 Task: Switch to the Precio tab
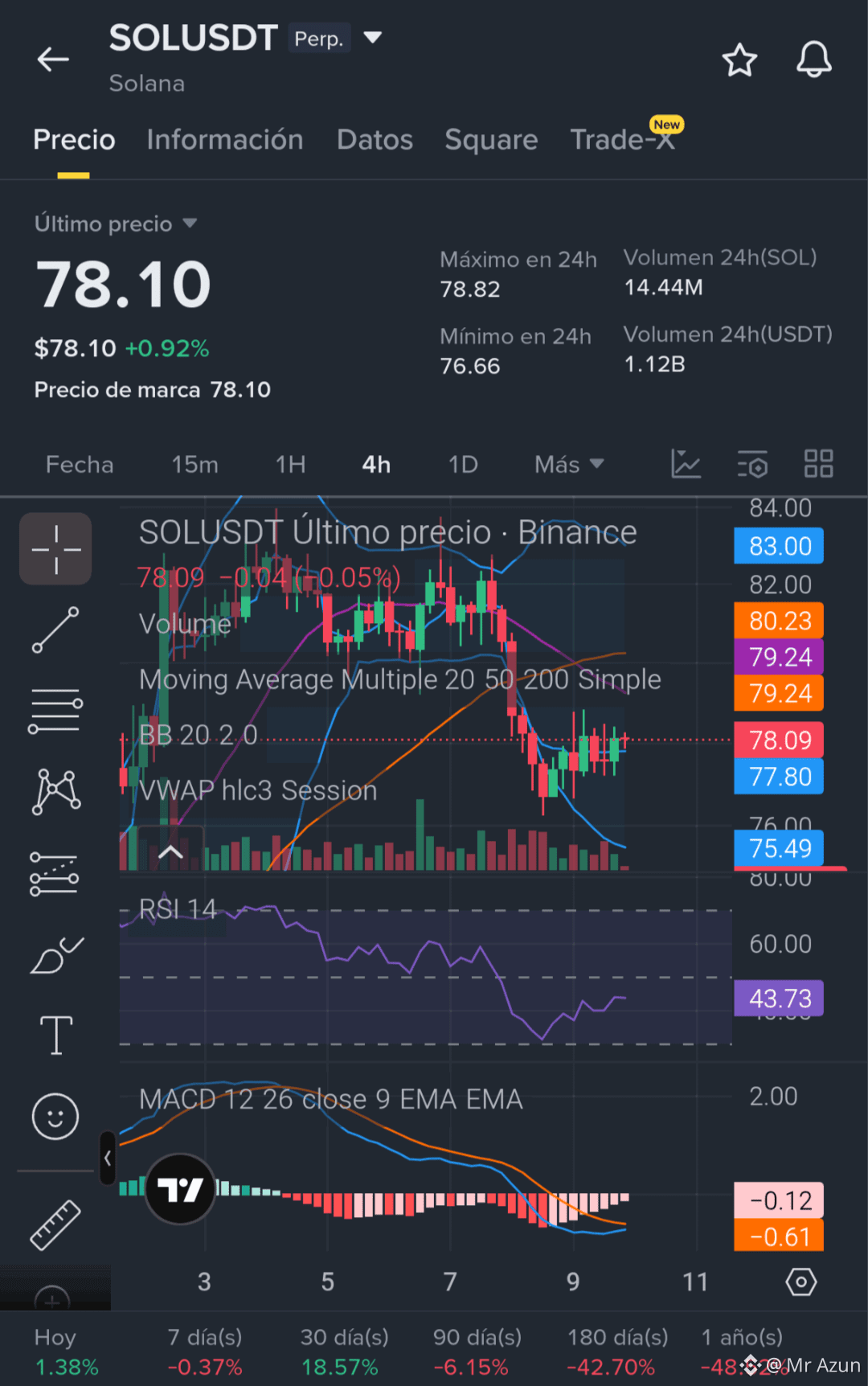pyautogui.click(x=74, y=140)
